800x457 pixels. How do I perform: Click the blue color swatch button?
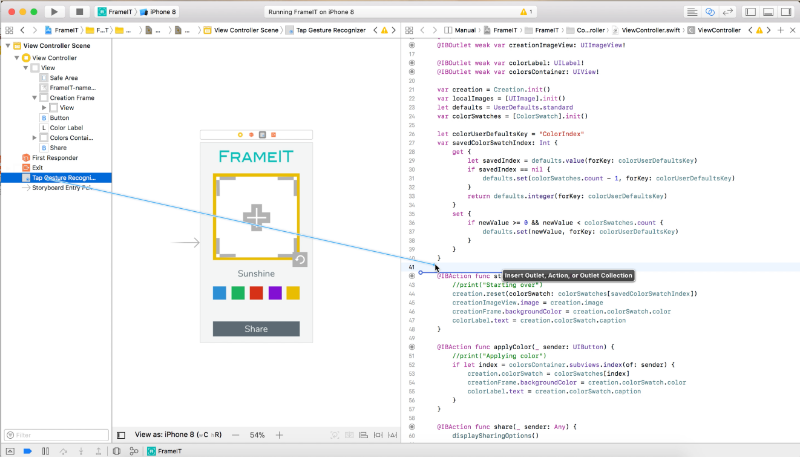pos(219,293)
